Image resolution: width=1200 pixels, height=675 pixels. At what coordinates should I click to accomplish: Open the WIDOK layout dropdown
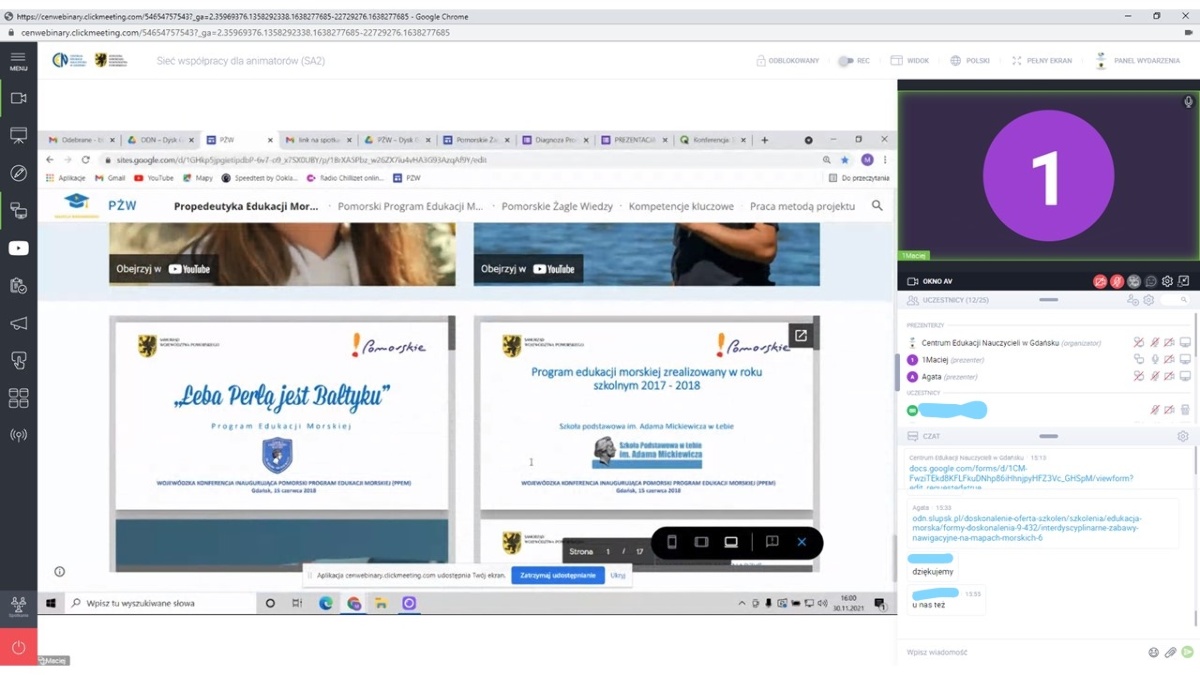point(909,61)
